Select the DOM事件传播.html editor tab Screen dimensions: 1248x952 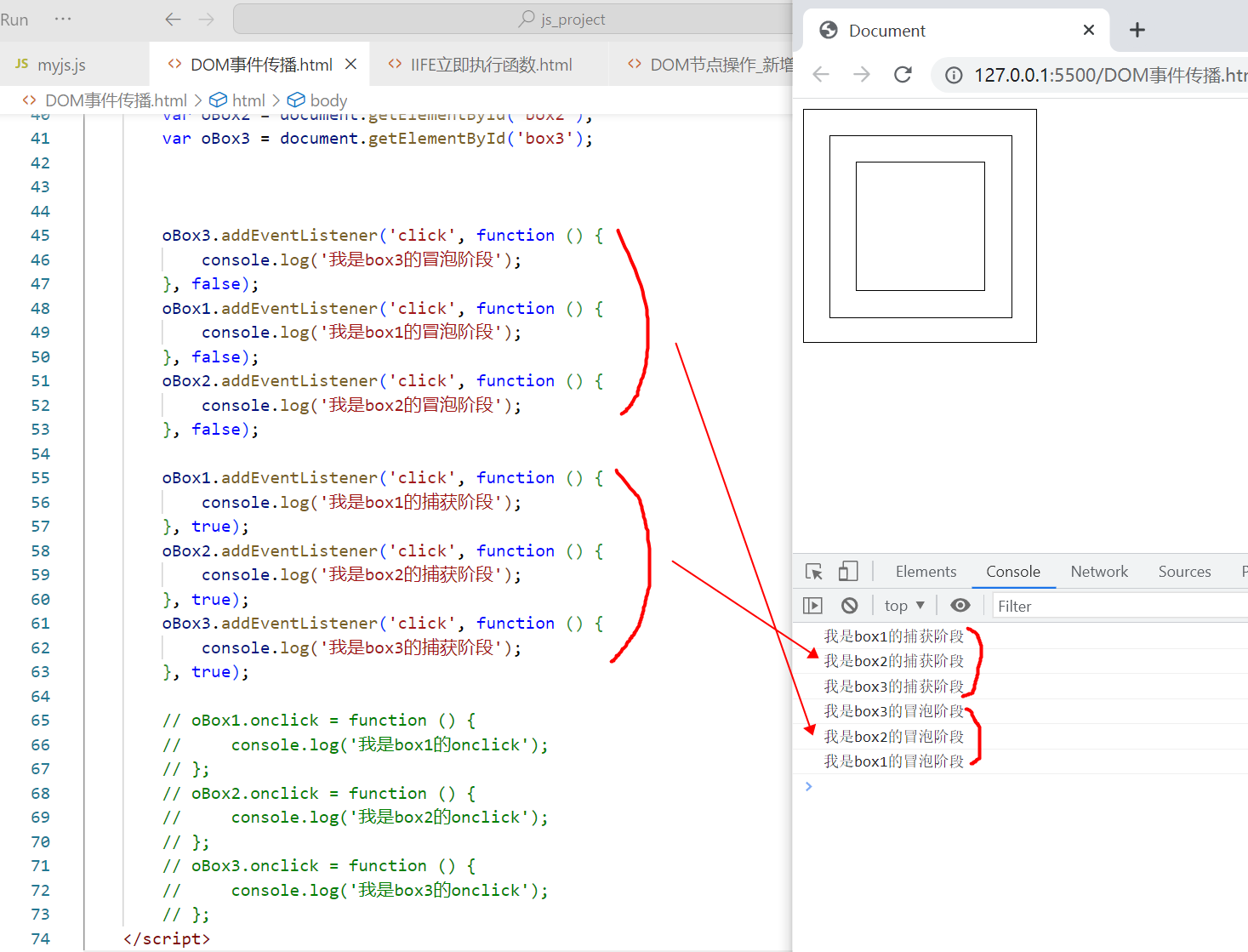click(261, 65)
